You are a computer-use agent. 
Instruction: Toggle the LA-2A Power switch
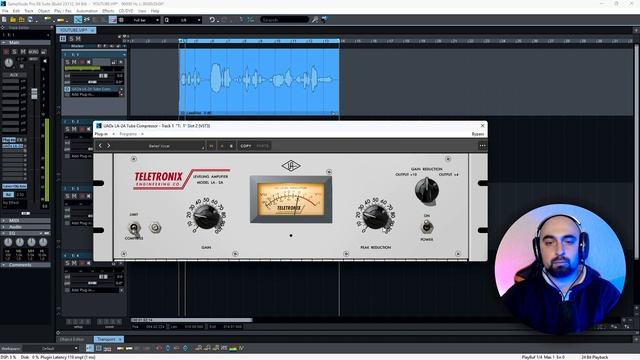click(427, 227)
